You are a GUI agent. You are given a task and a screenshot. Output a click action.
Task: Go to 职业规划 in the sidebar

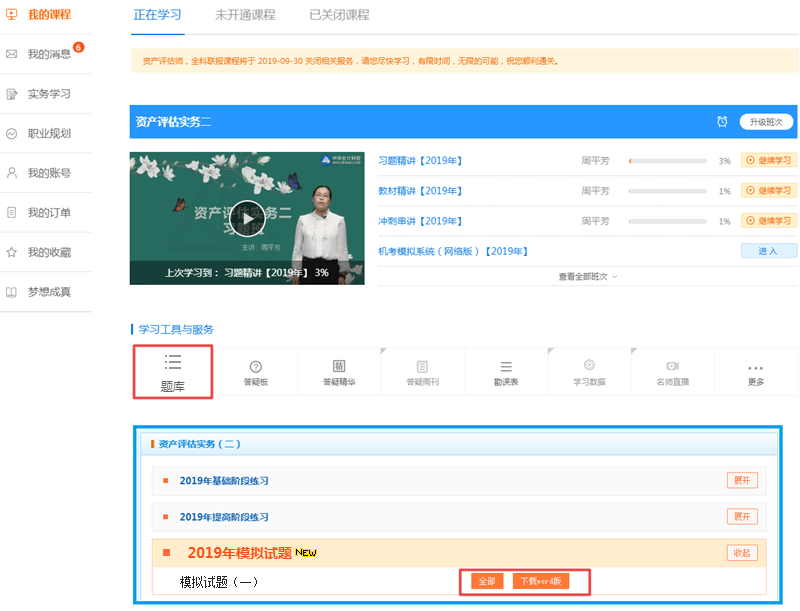click(49, 133)
